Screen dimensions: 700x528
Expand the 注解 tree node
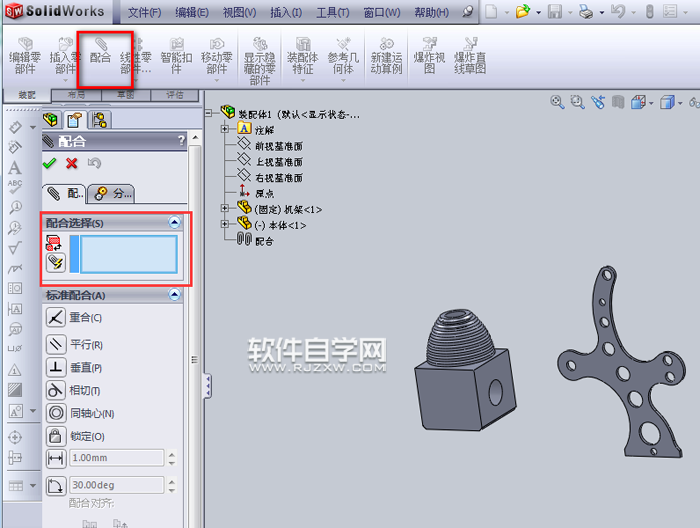225,129
